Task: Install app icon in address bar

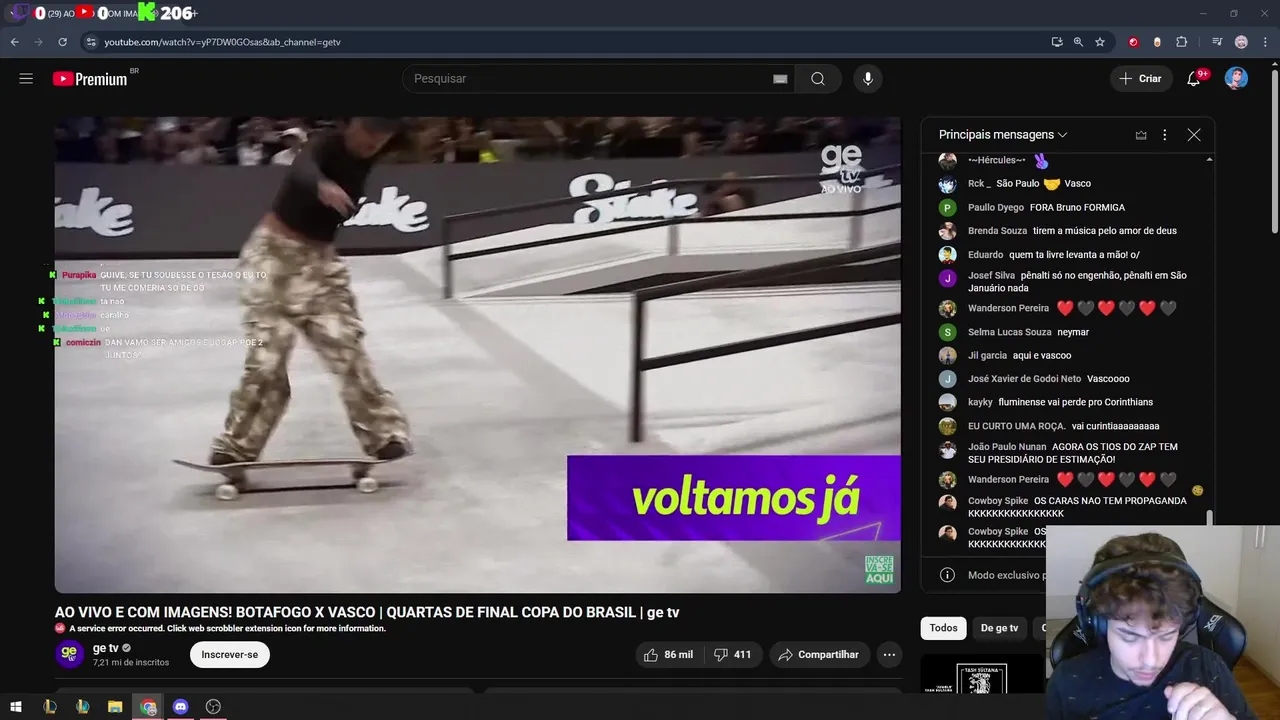Action: click(1057, 42)
